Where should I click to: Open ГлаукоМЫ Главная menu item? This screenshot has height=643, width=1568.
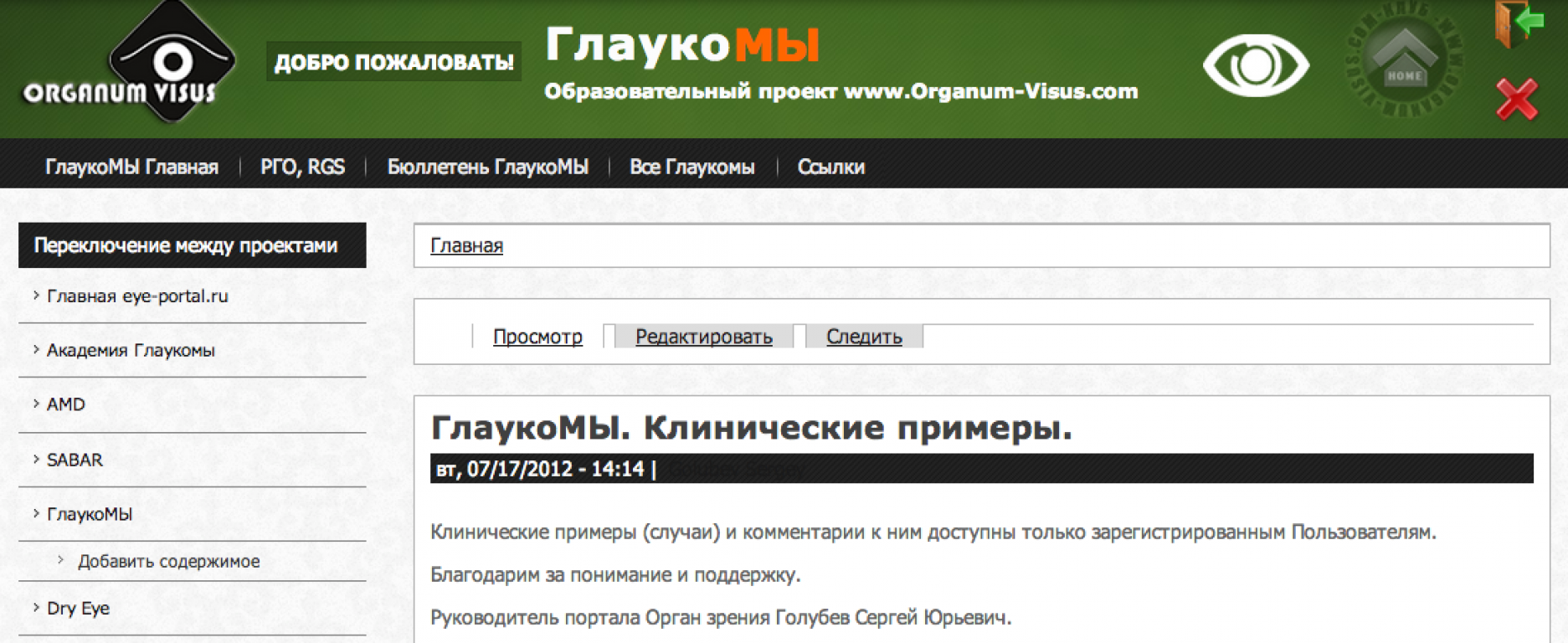pyautogui.click(x=131, y=167)
